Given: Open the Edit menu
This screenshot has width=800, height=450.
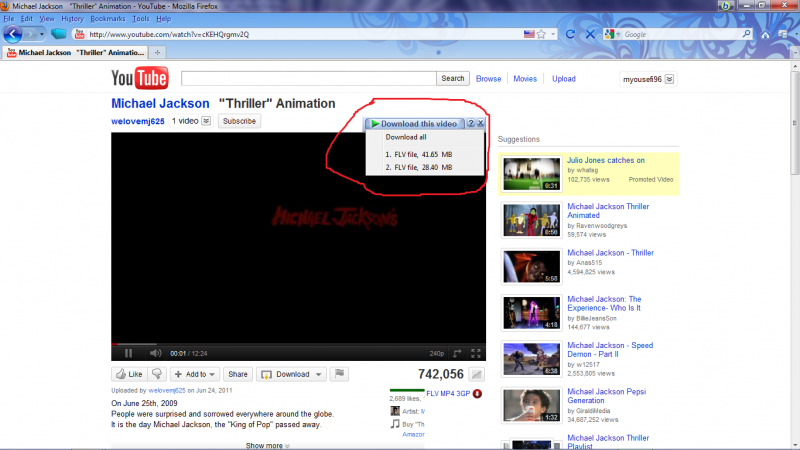Looking at the screenshot, I should (27, 18).
